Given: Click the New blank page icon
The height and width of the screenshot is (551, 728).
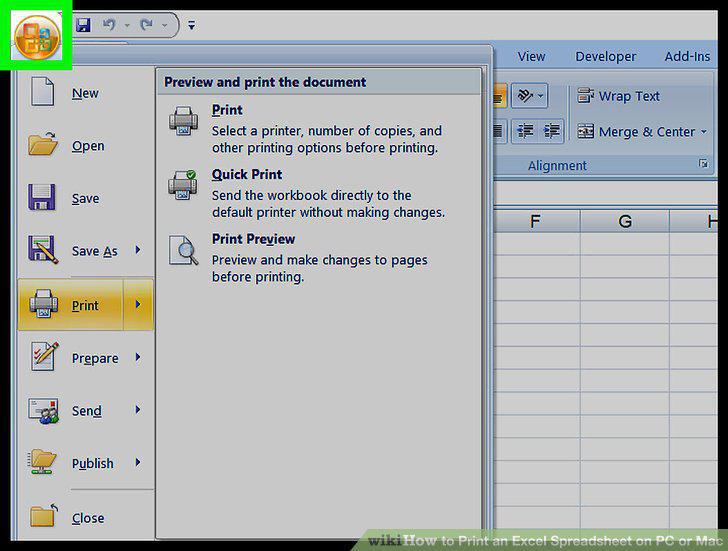Looking at the screenshot, I should [x=42, y=91].
